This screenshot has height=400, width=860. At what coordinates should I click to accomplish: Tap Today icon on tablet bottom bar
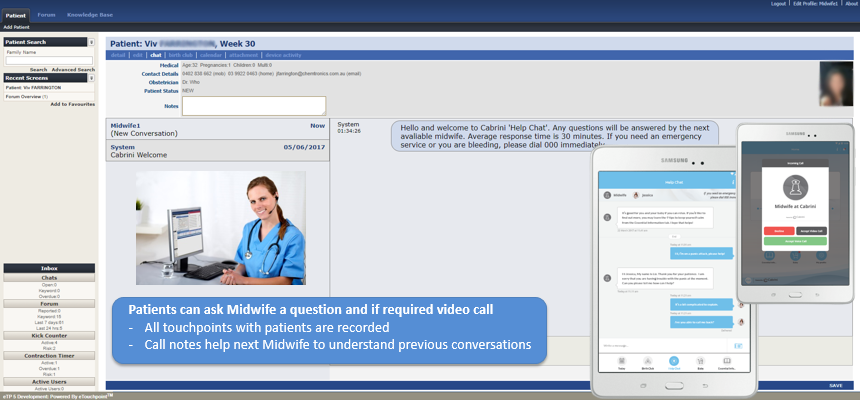coord(621,363)
